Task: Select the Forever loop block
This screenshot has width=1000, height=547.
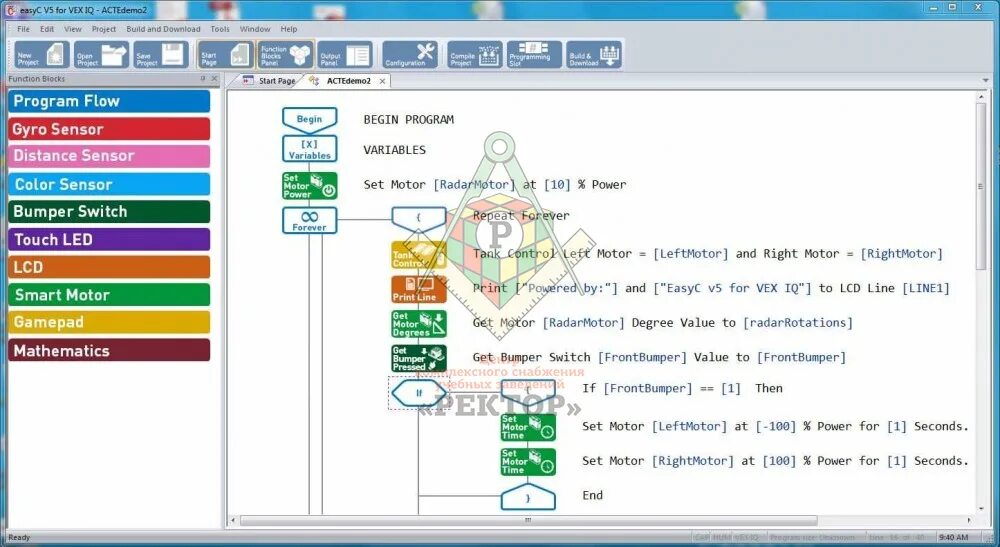Action: coord(309,221)
